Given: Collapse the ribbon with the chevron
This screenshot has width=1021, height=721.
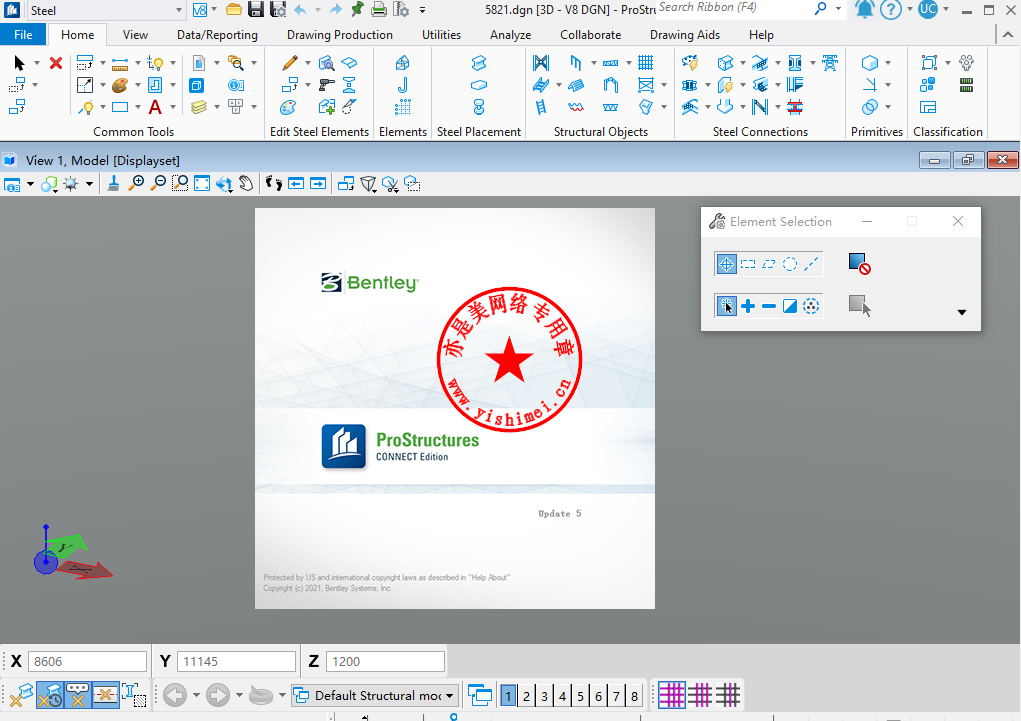Looking at the screenshot, I should (x=1007, y=35).
